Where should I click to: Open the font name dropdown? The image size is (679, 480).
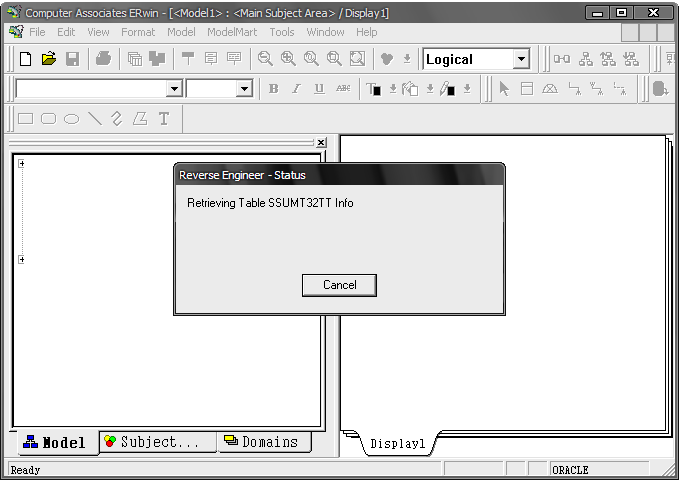click(x=174, y=89)
